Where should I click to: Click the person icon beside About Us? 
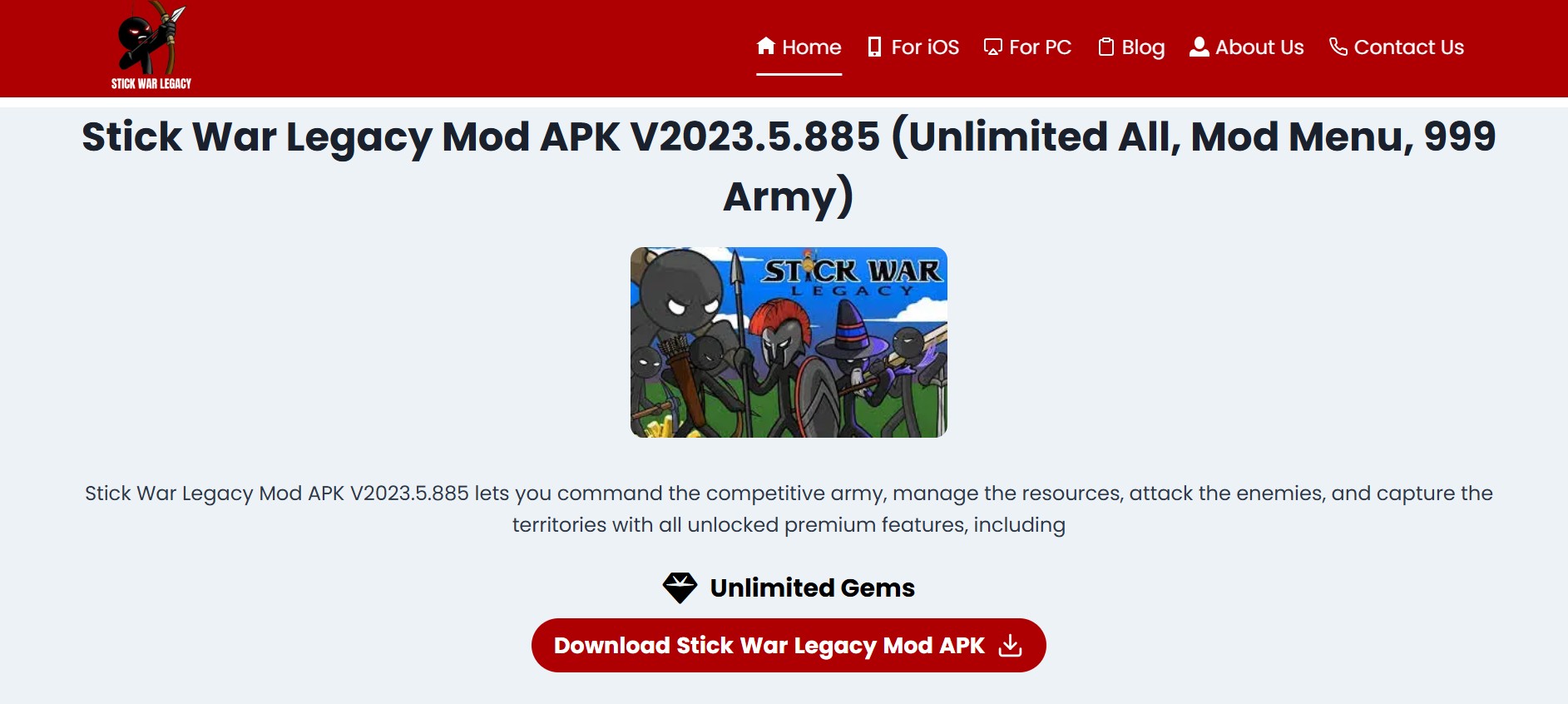[x=1199, y=47]
